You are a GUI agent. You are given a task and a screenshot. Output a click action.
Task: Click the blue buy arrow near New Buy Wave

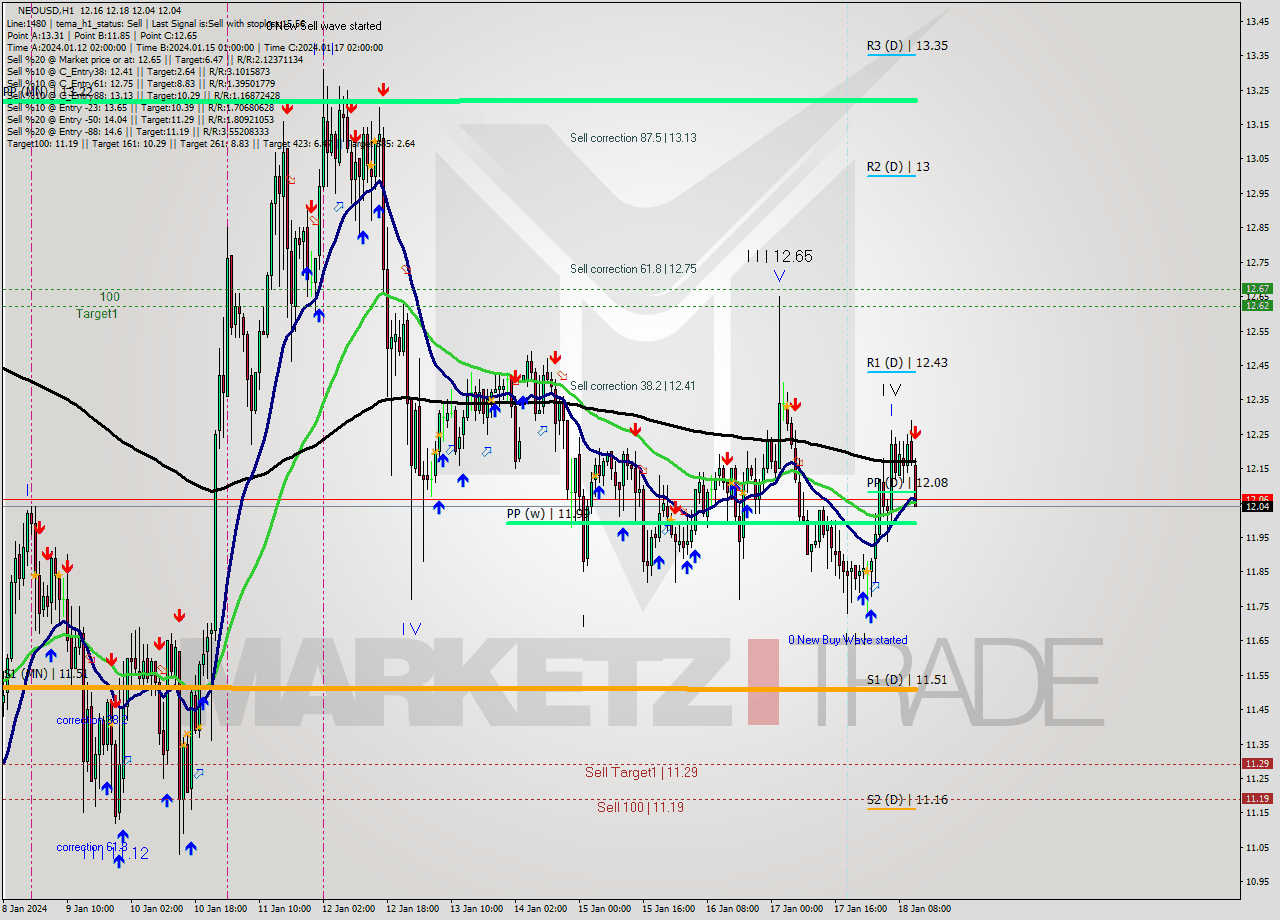871,617
